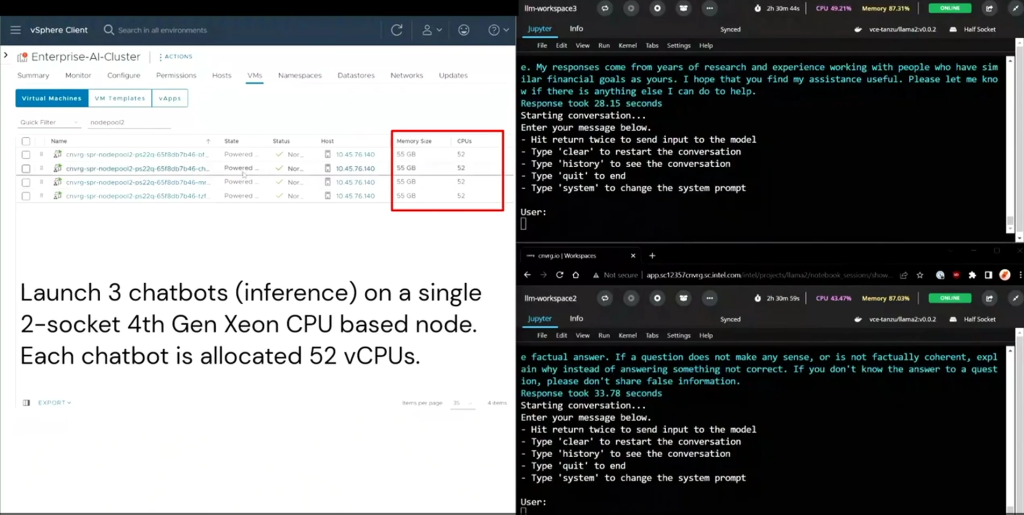
Task: Switch to the Monitor tab
Action: tap(78, 75)
